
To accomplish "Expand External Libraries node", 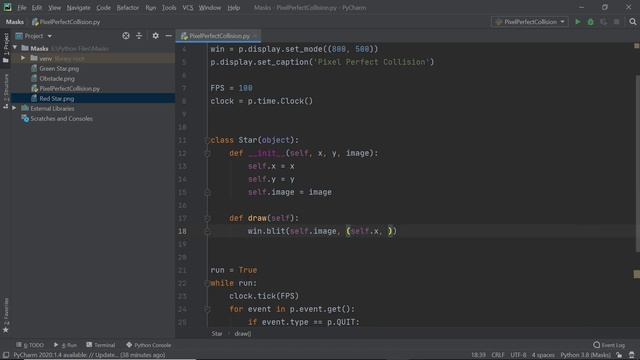I will [x=14, y=108].
